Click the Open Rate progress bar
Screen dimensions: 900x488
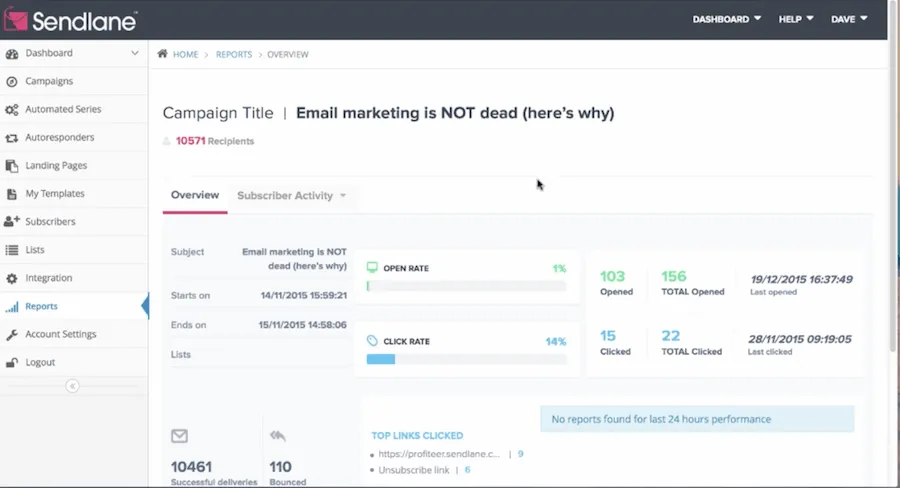[x=466, y=286]
